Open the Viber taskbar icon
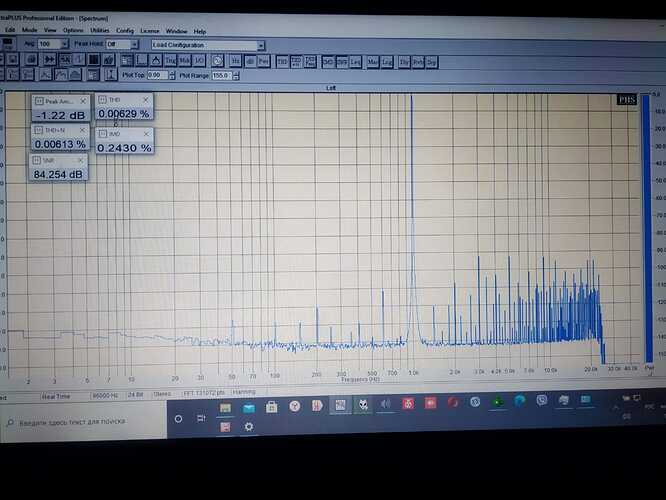666x500 pixels. point(542,400)
